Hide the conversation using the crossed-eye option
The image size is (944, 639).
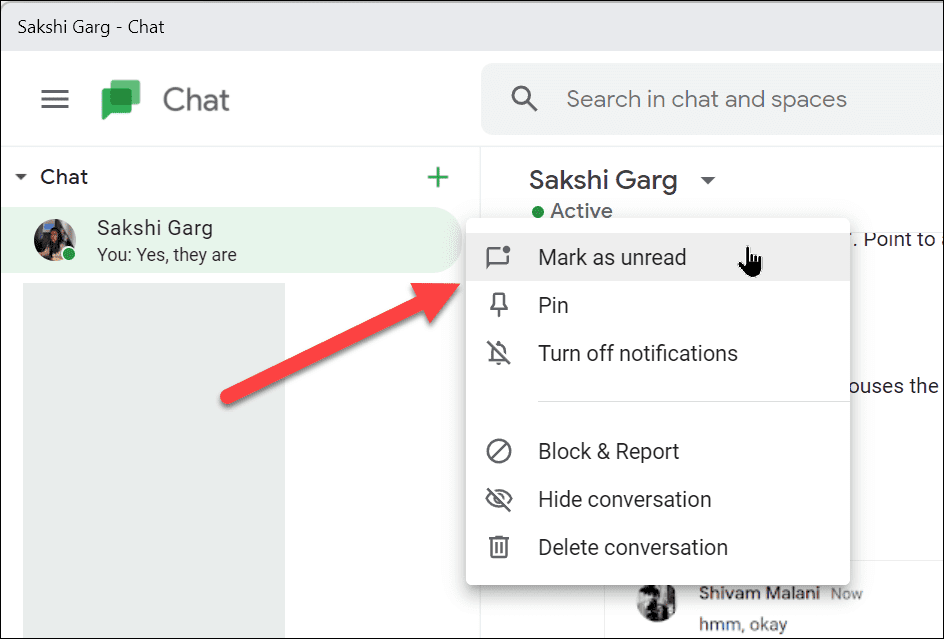click(625, 499)
